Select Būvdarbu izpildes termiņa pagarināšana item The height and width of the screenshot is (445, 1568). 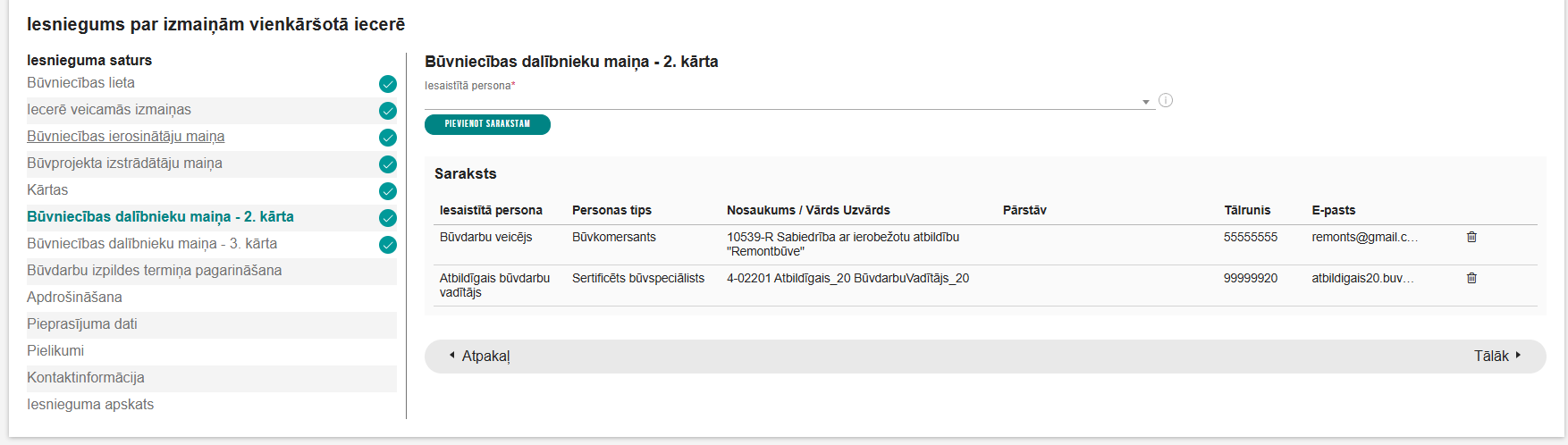point(154,271)
